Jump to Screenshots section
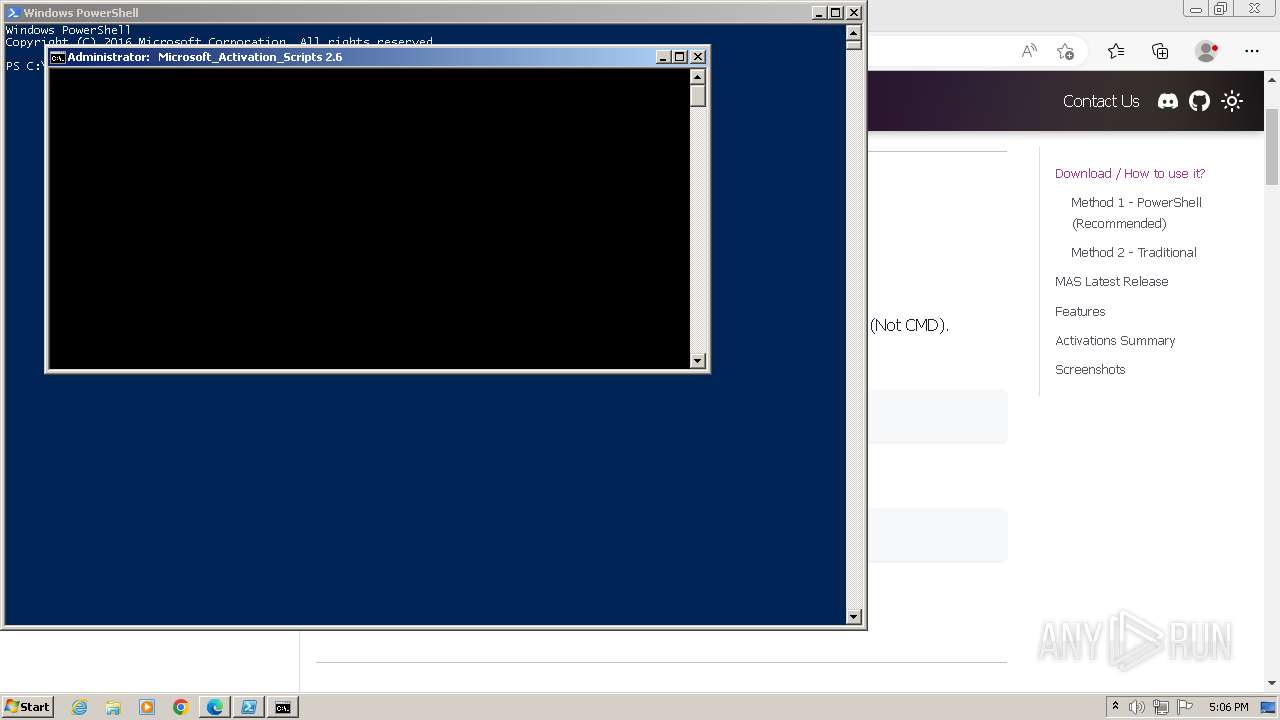Viewport: 1280px width, 720px height. (1090, 369)
